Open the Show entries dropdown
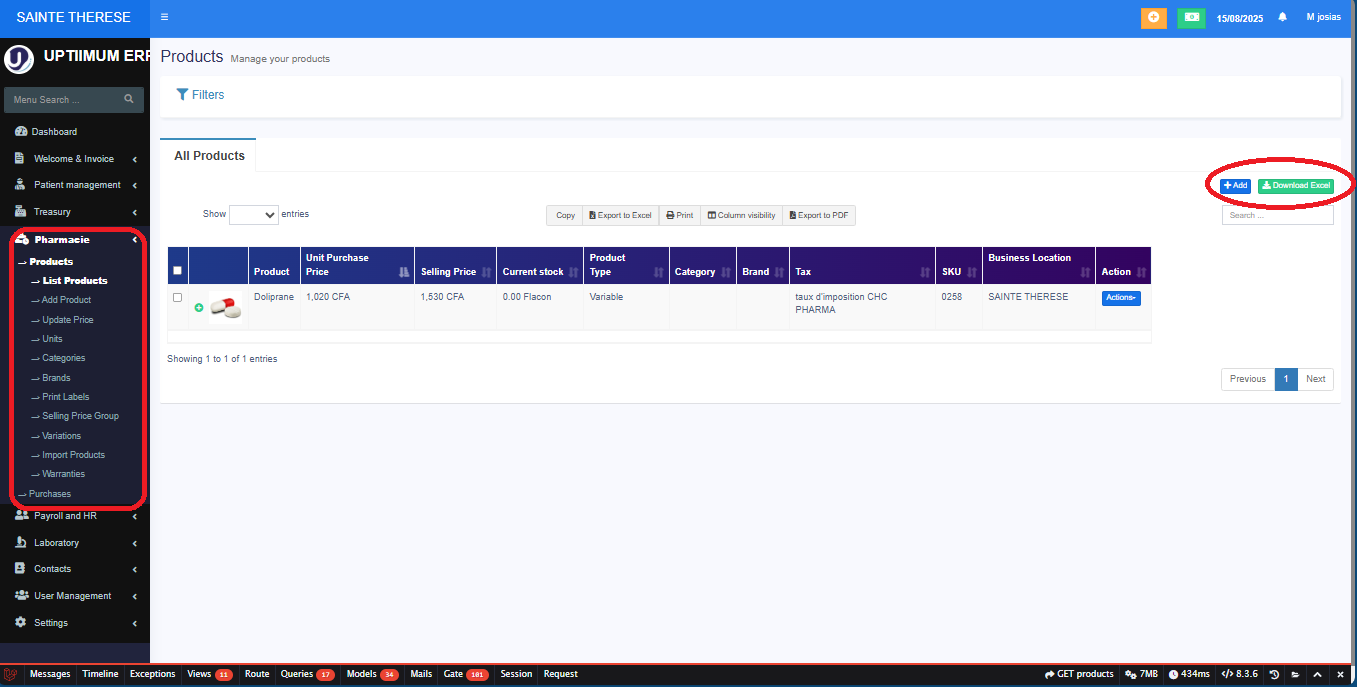 (x=254, y=215)
